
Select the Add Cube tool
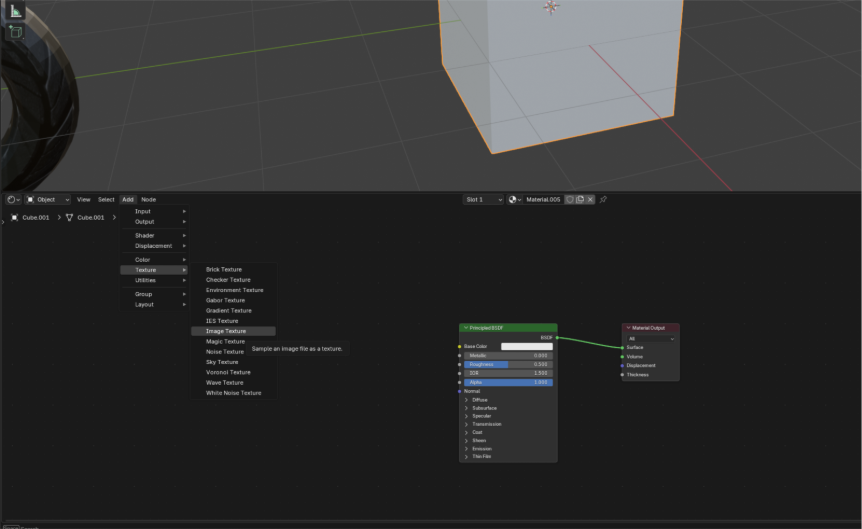click(x=16, y=32)
